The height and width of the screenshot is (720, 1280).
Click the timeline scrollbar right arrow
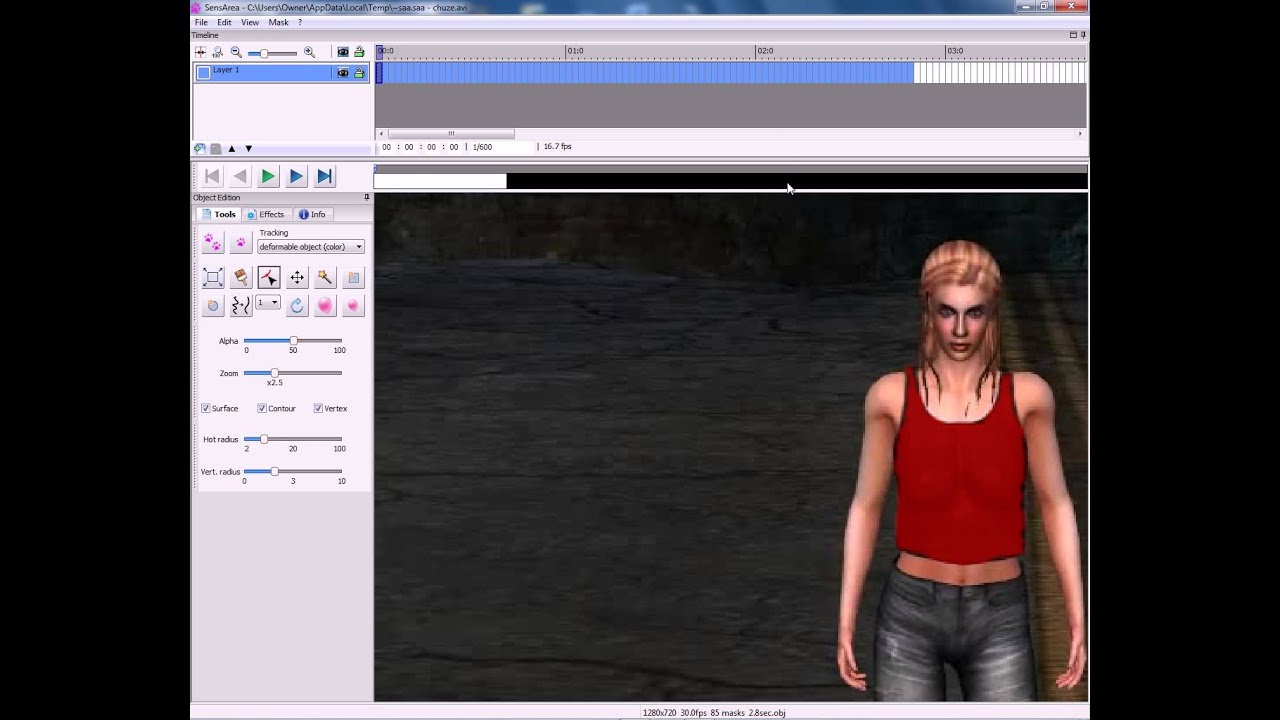(x=1080, y=134)
